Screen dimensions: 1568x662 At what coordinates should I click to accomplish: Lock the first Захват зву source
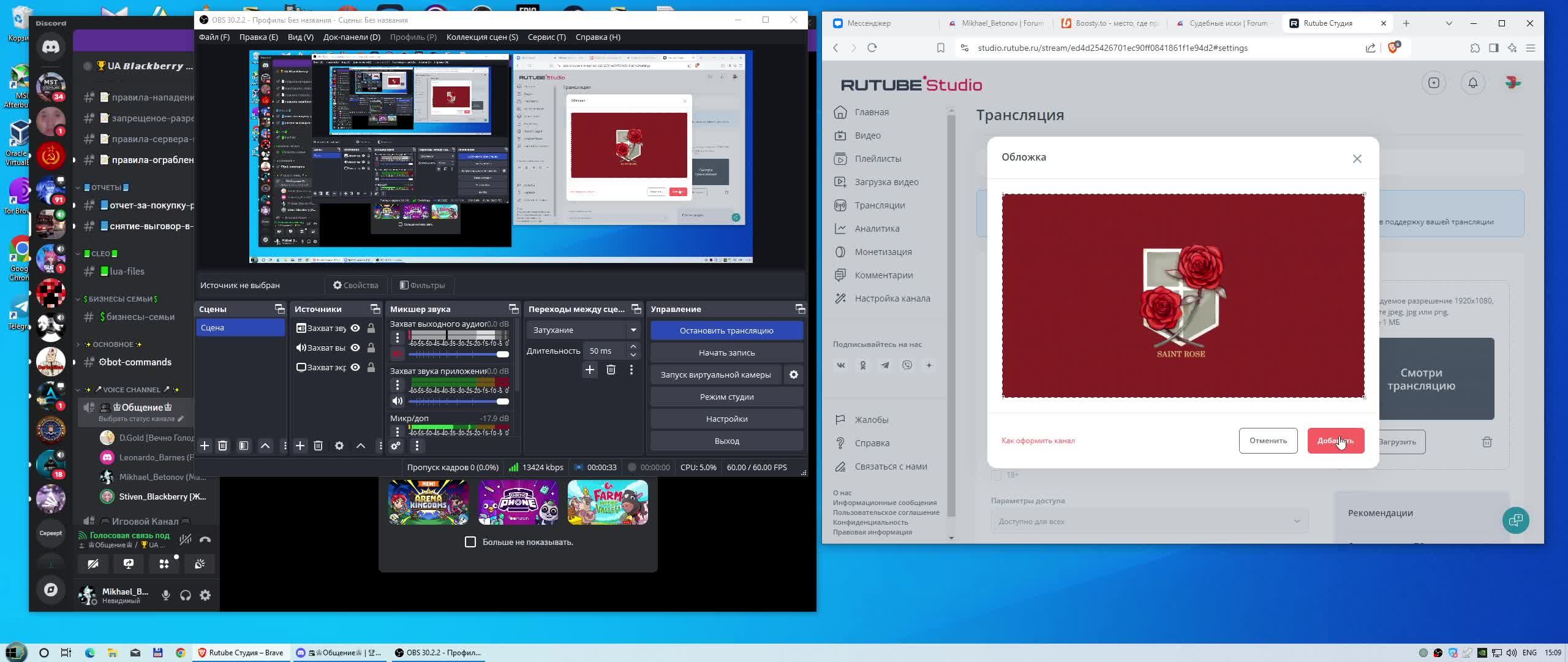(x=371, y=328)
